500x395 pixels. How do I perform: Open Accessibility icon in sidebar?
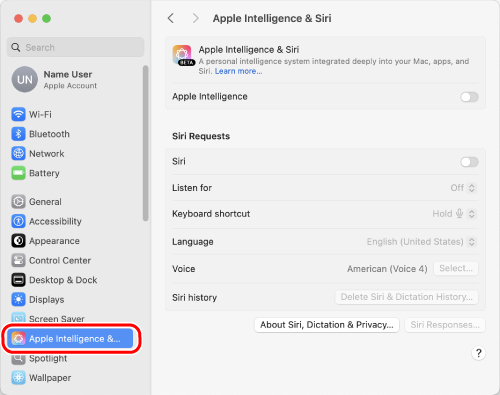tap(18, 221)
